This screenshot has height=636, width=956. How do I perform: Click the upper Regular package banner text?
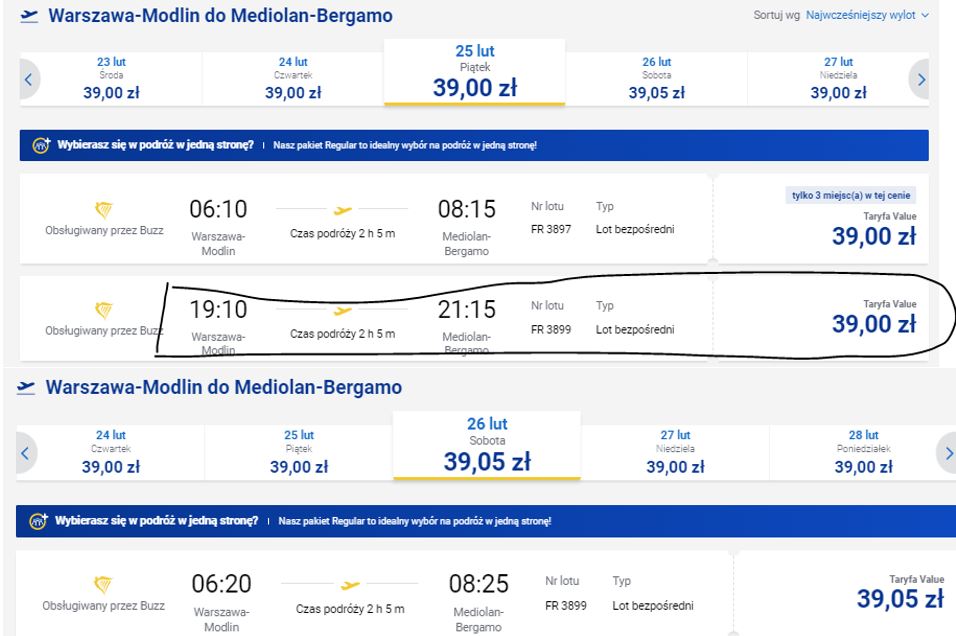tap(405, 145)
